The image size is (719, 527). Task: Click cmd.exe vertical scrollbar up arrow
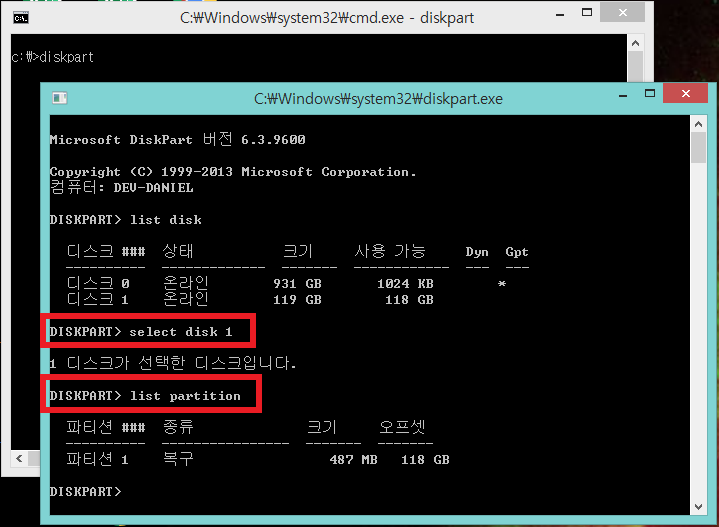[x=635, y=43]
